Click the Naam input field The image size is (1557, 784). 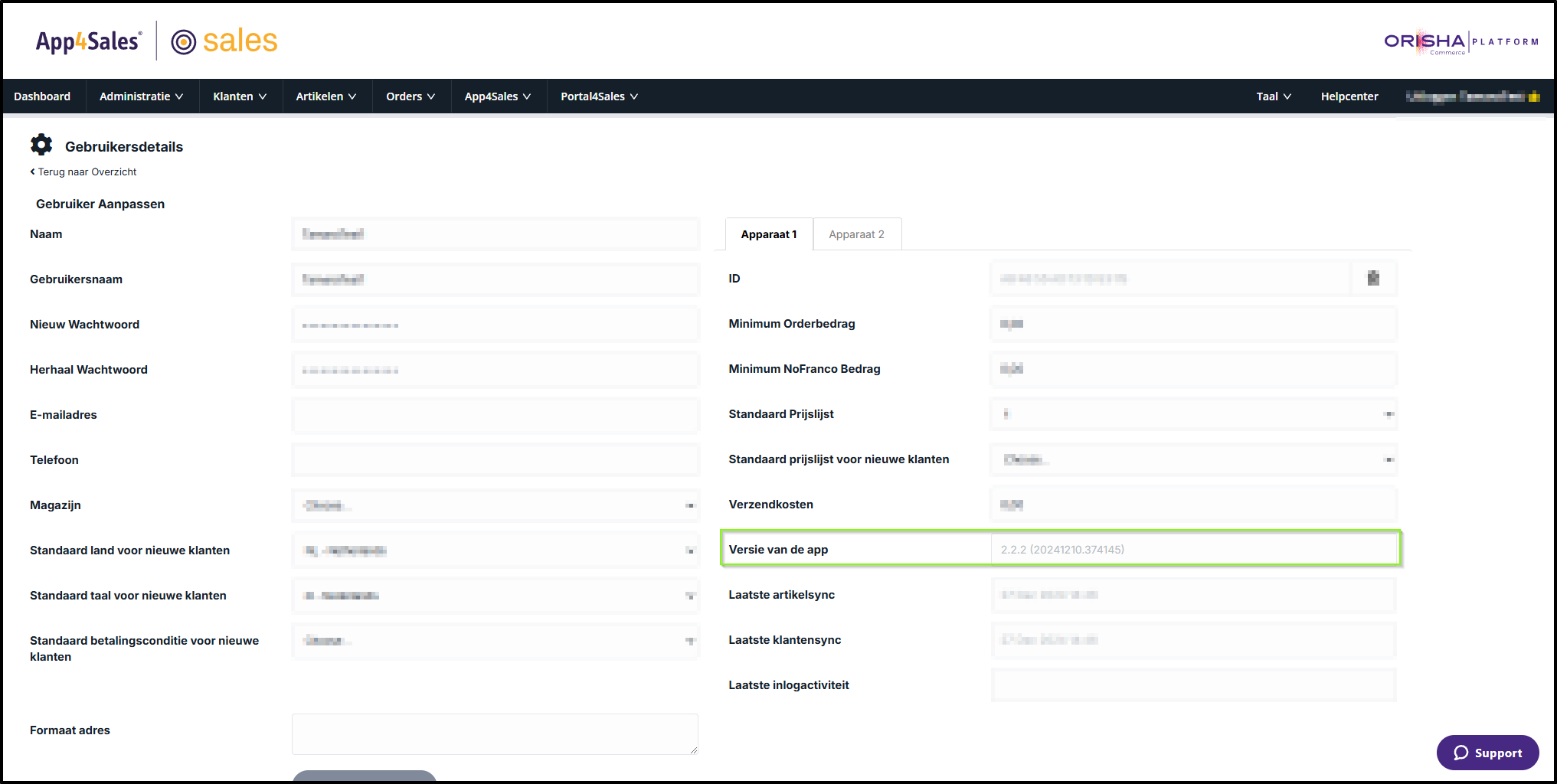point(496,234)
